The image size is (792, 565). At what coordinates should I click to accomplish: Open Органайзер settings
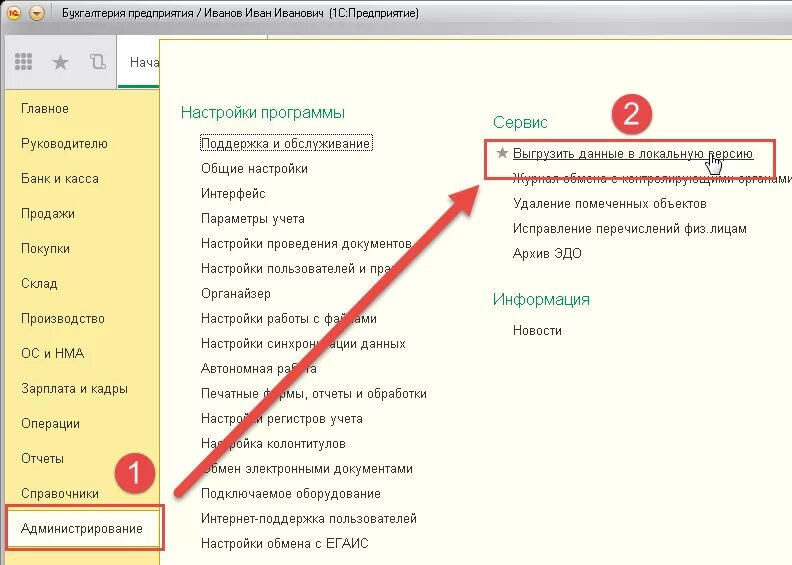coord(235,293)
